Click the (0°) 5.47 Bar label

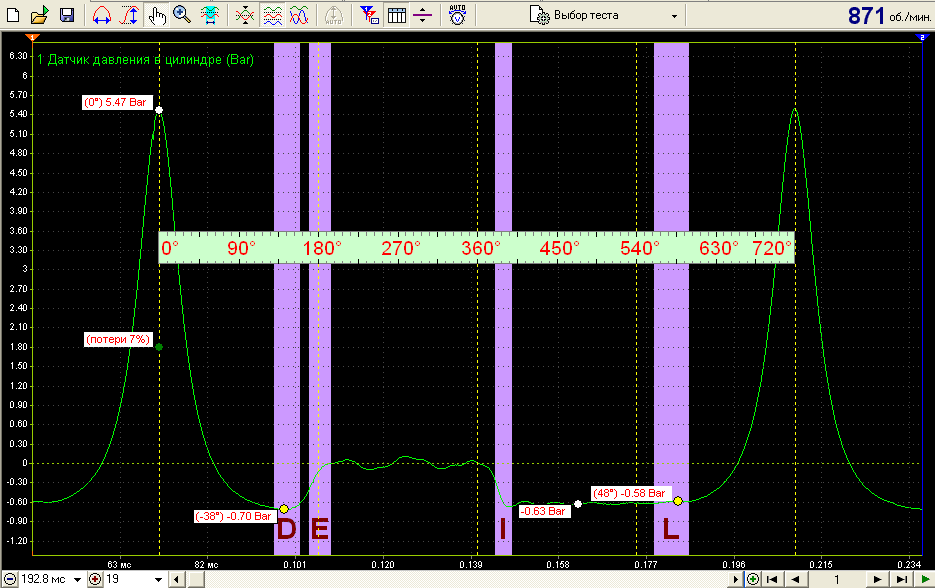click(117, 103)
